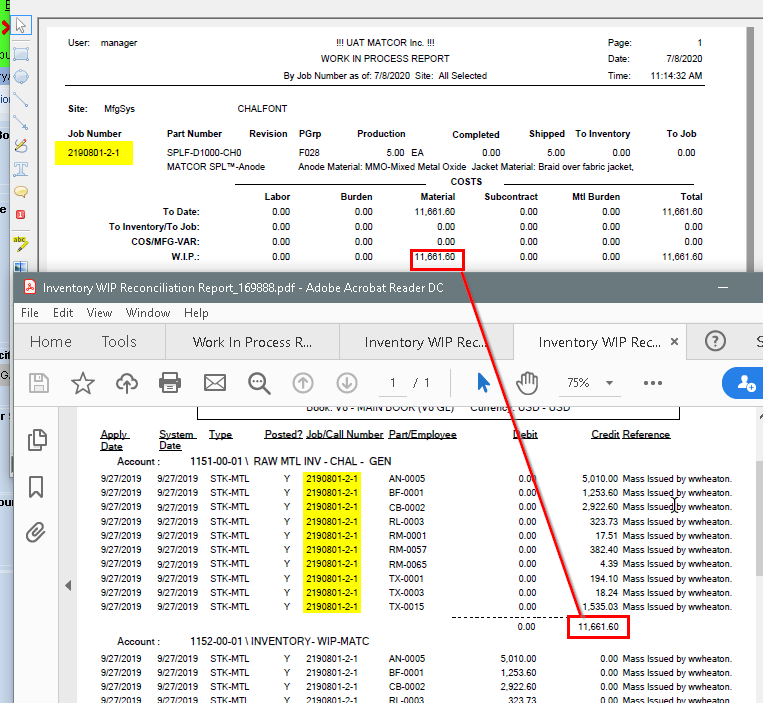Activate the selection arrow tool in Acrobat
Viewport: 763px width, 703px height.
(x=483, y=383)
